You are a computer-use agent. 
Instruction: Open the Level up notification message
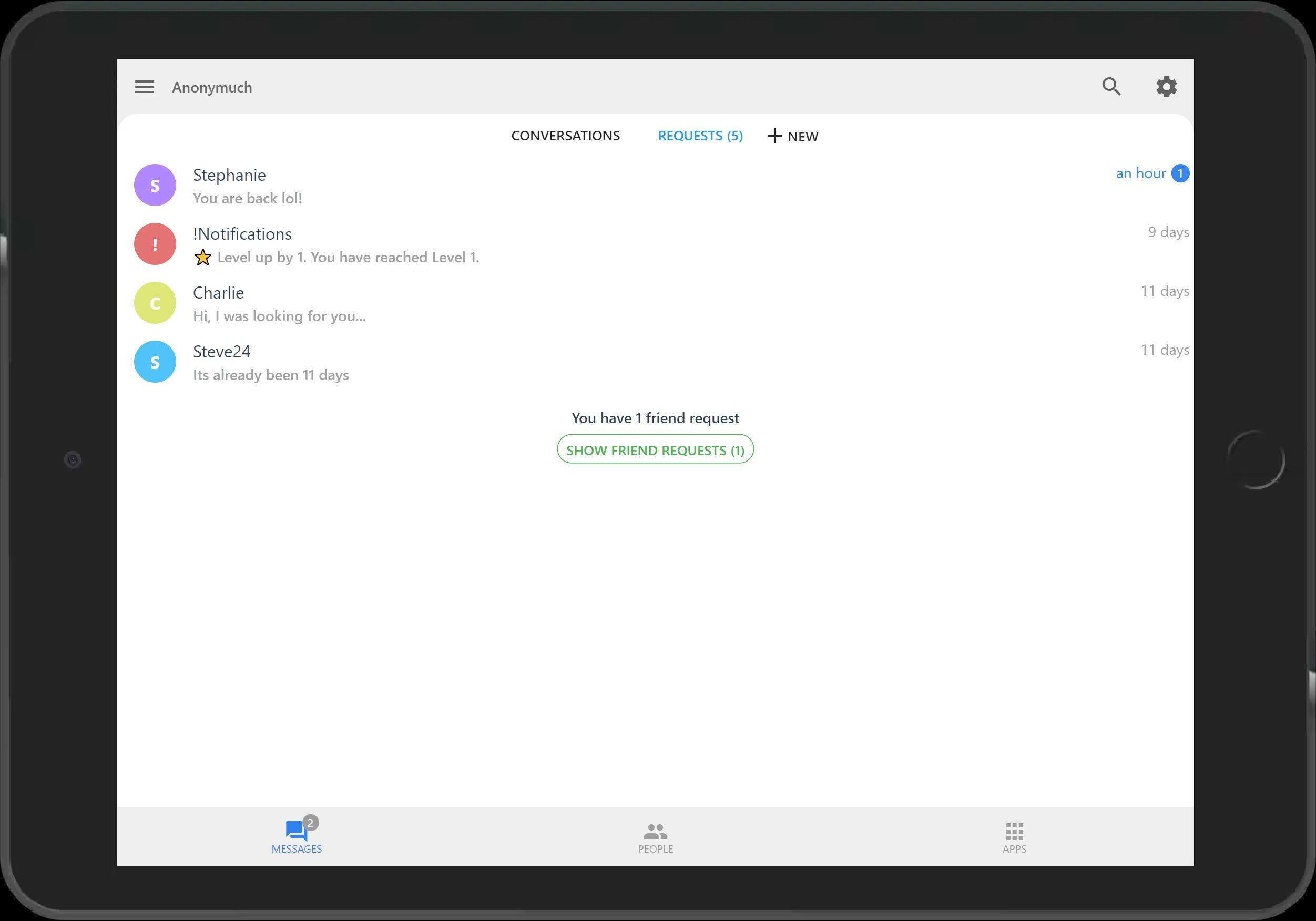[x=348, y=258]
